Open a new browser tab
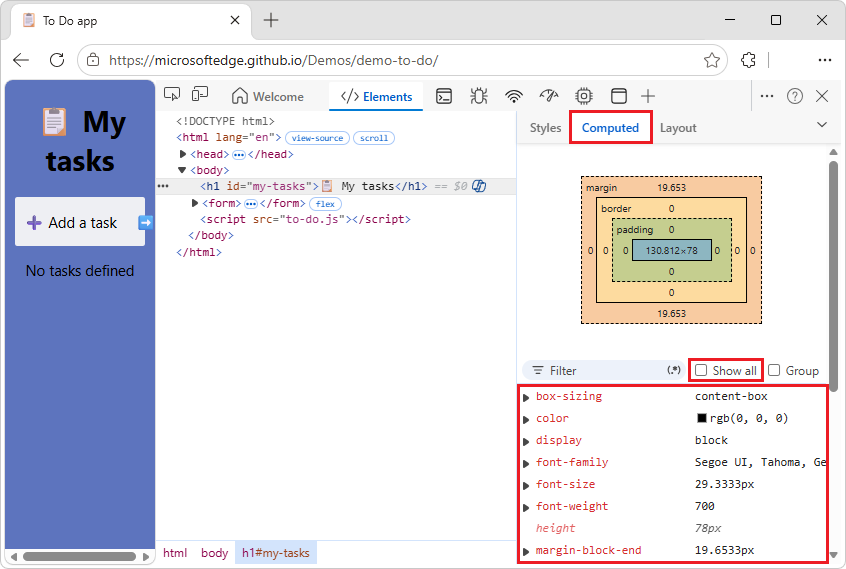The height and width of the screenshot is (569, 846). click(x=271, y=20)
